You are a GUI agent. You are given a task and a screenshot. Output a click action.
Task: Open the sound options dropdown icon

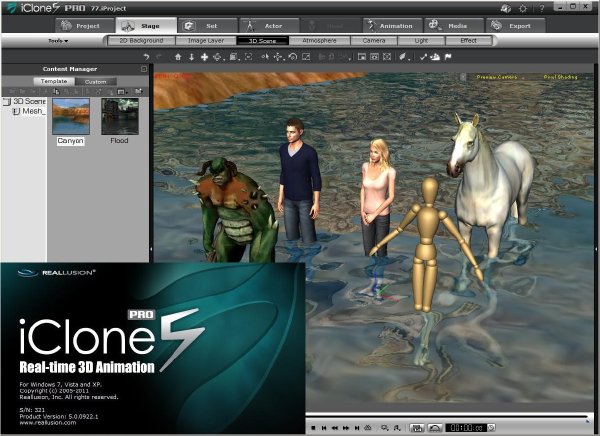(397, 428)
